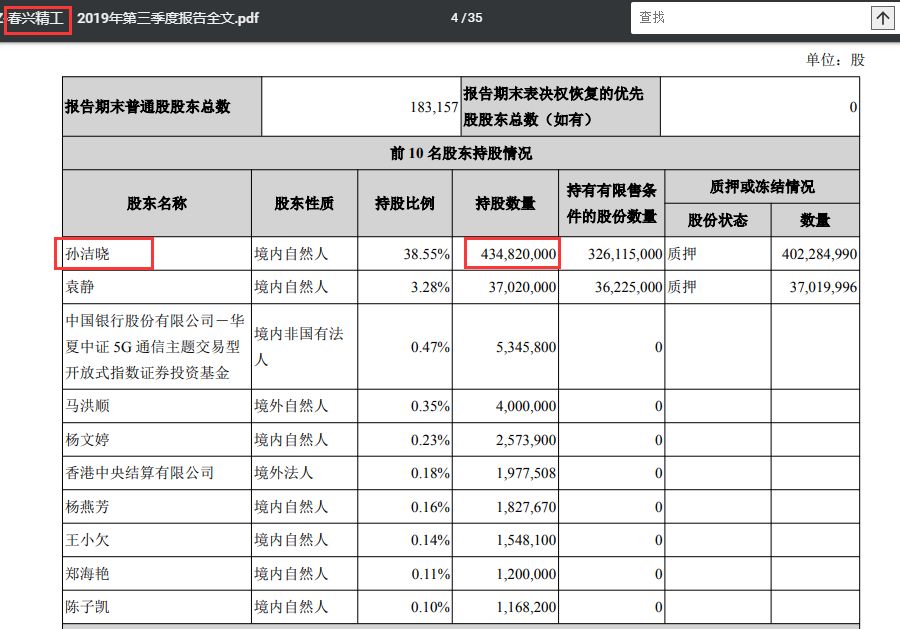Click the 查找 search input field
Image resolution: width=900 pixels, height=629 pixels.
coord(750,18)
